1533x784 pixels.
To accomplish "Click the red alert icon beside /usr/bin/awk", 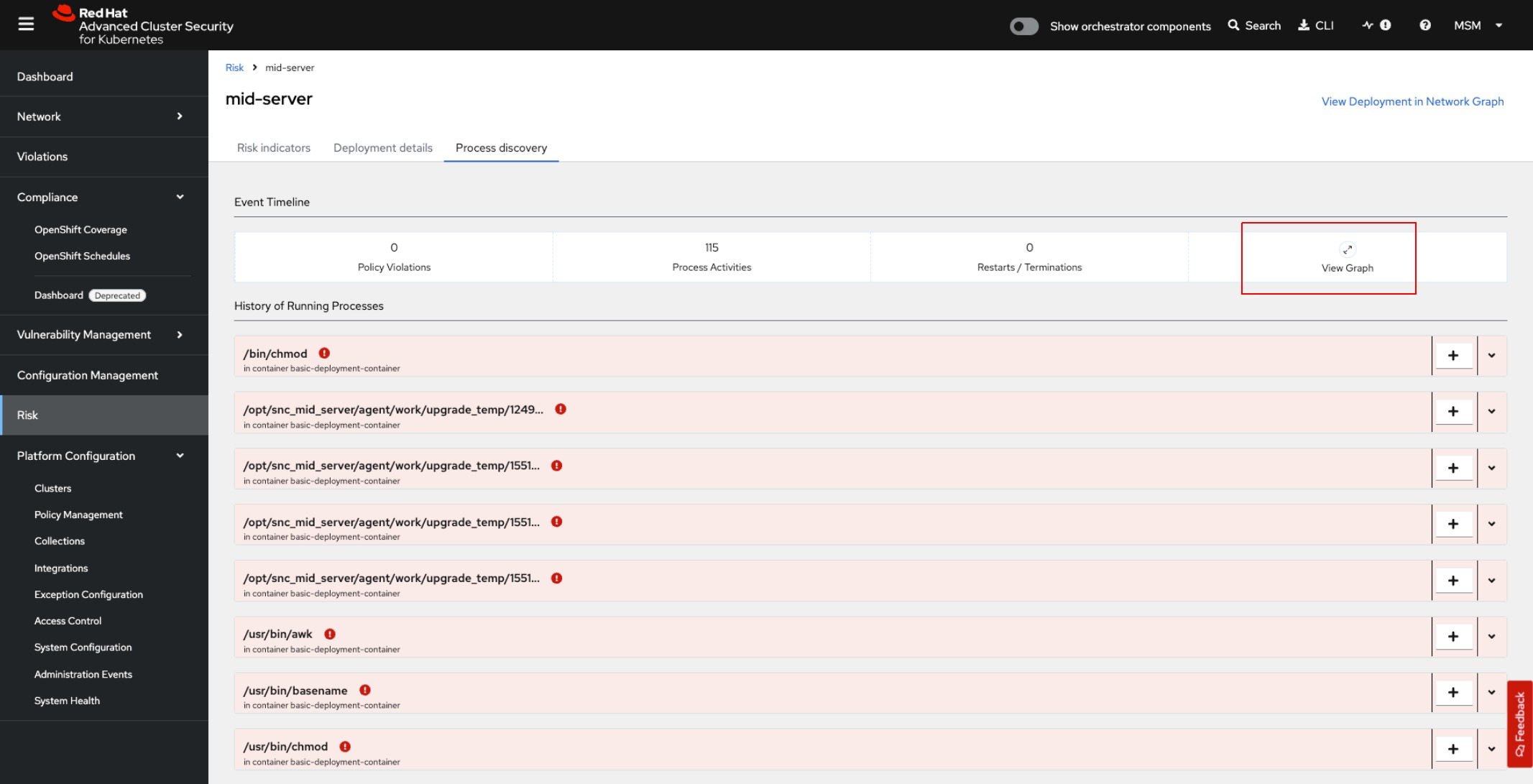I will [x=330, y=634].
